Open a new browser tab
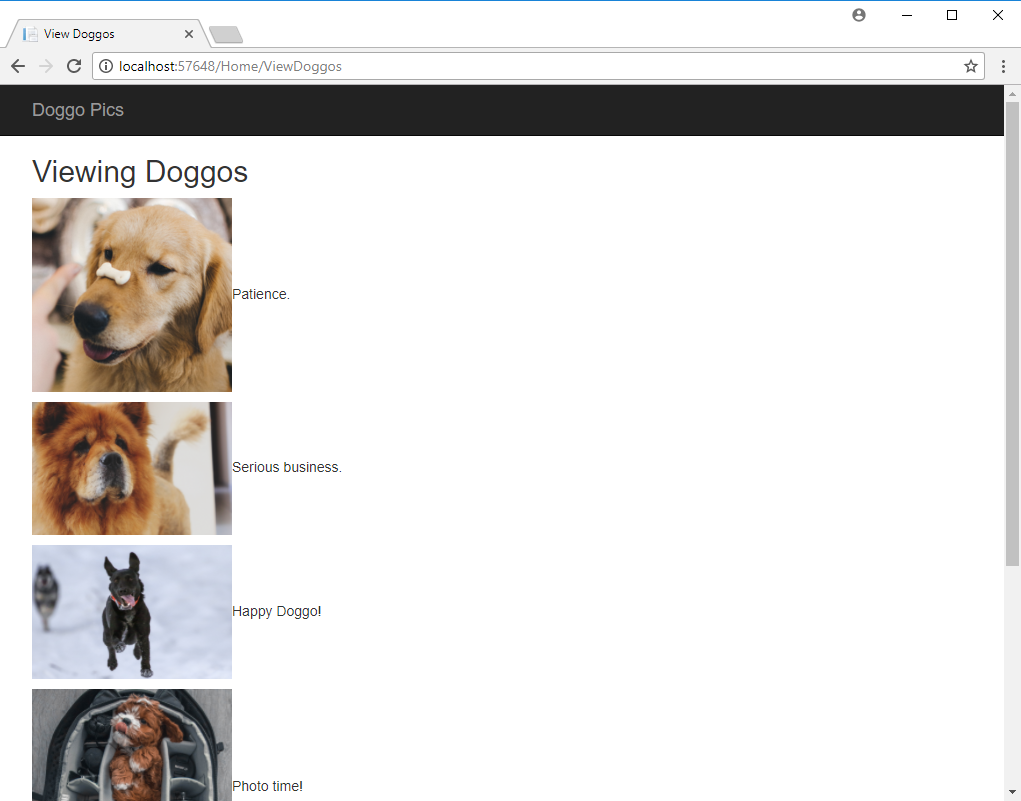 (226, 35)
